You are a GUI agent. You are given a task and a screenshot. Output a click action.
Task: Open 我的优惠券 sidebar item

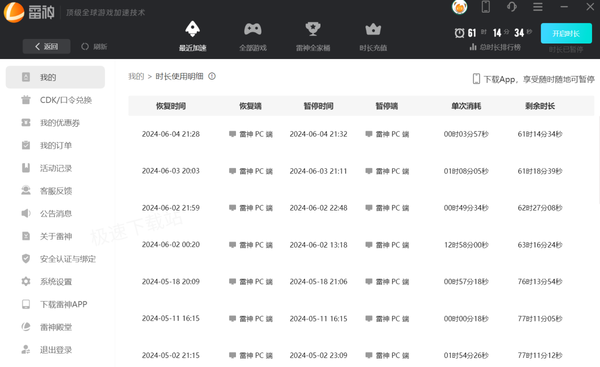coord(55,122)
